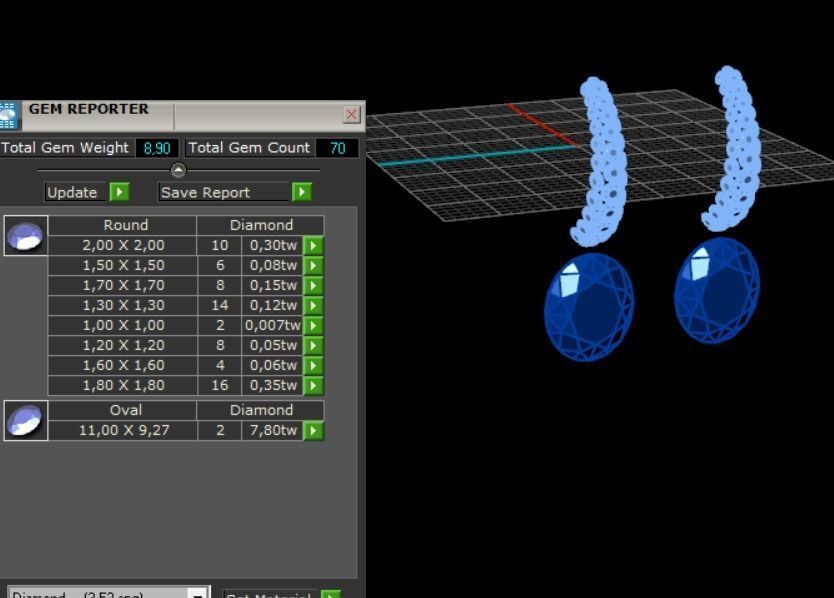Click green arrow for 1,80 X 1,80 row

click(314, 386)
